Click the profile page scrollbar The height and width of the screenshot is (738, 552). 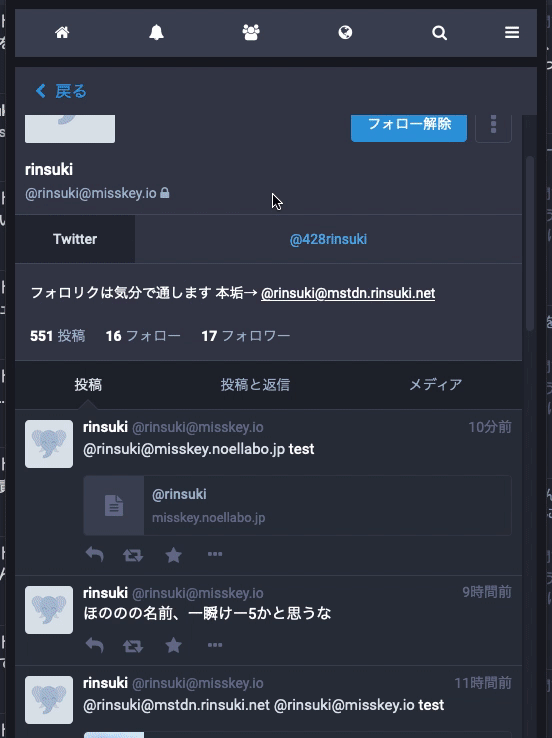529,244
